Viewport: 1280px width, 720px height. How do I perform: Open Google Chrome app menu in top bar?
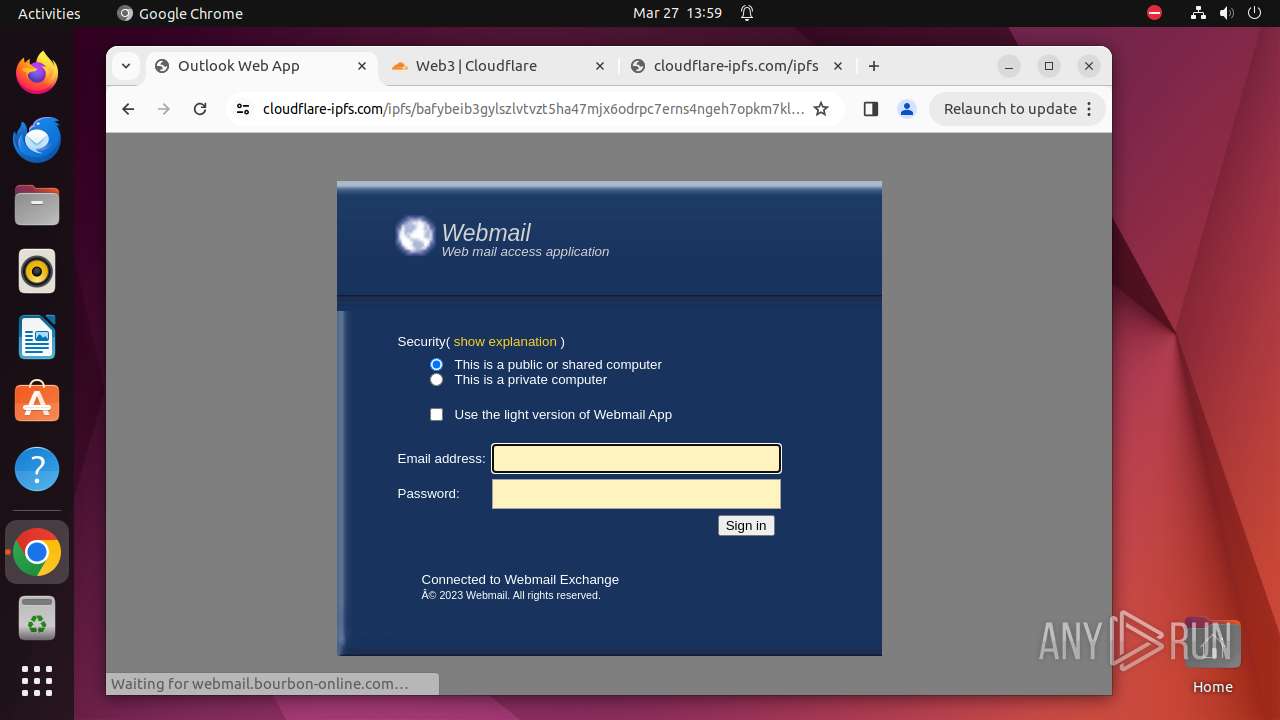[x=180, y=13]
